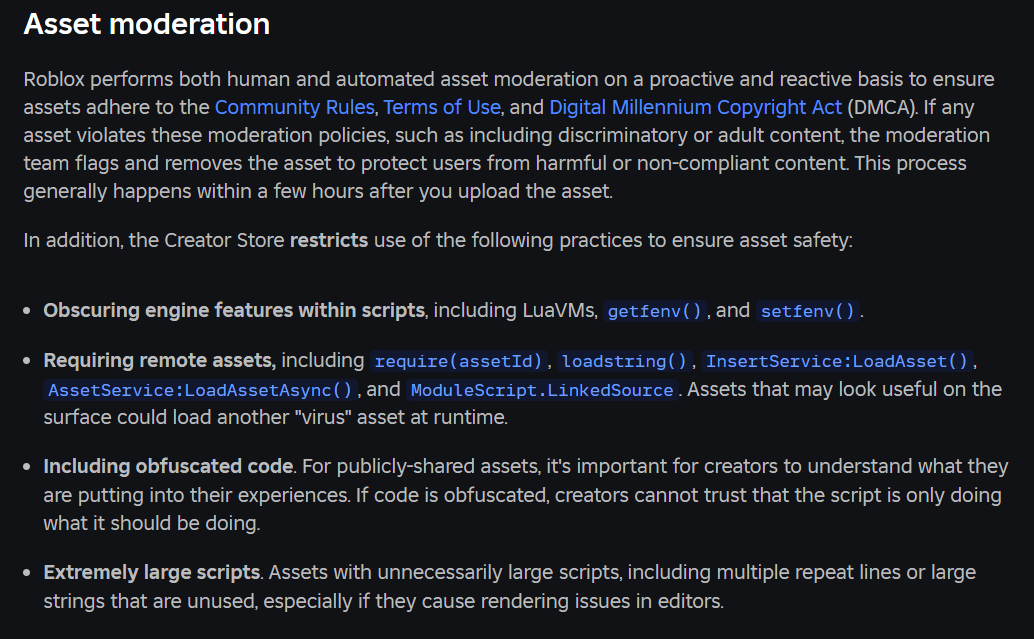Open Digital Millennium Copyright Act link
Screen dimensions: 1034x639
point(696,107)
